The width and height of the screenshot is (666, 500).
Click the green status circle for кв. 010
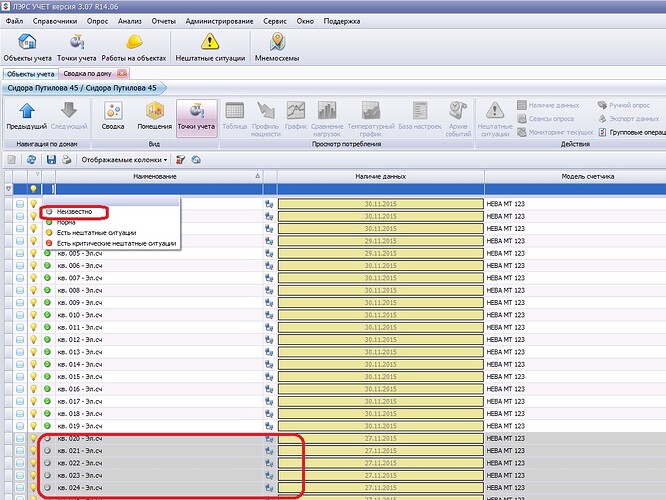(48, 315)
